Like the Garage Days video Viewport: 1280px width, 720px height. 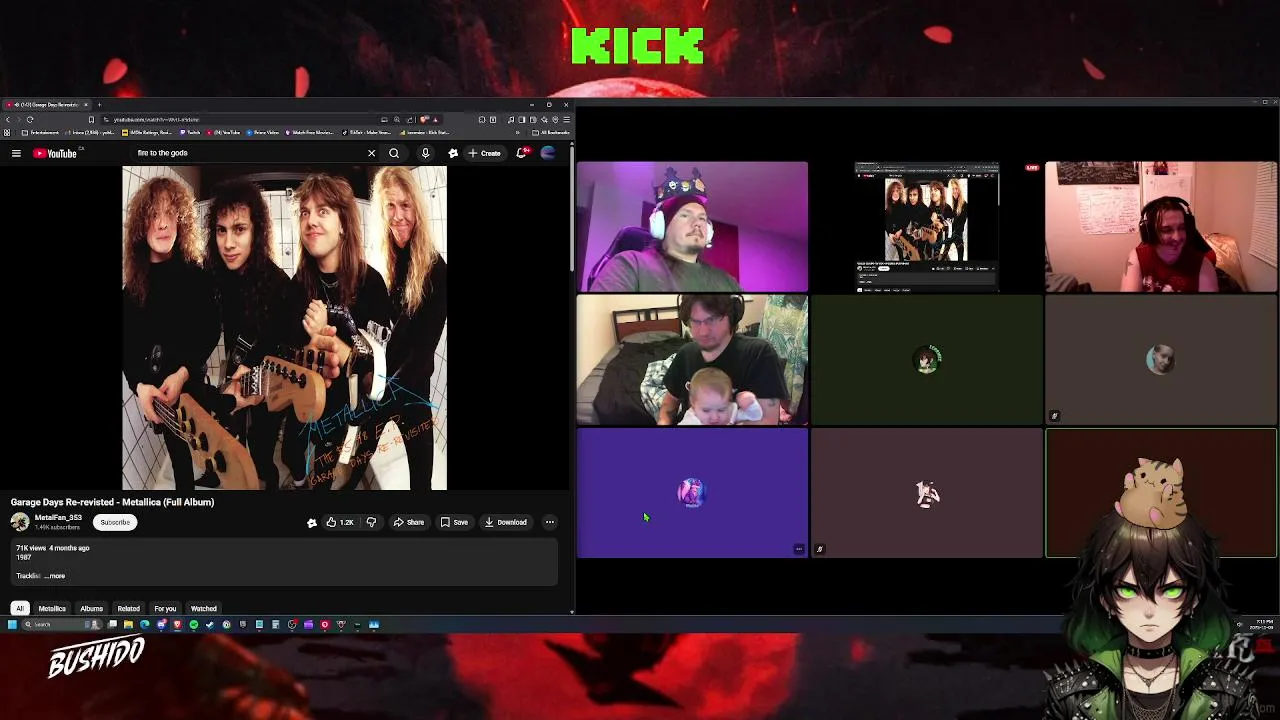click(339, 522)
